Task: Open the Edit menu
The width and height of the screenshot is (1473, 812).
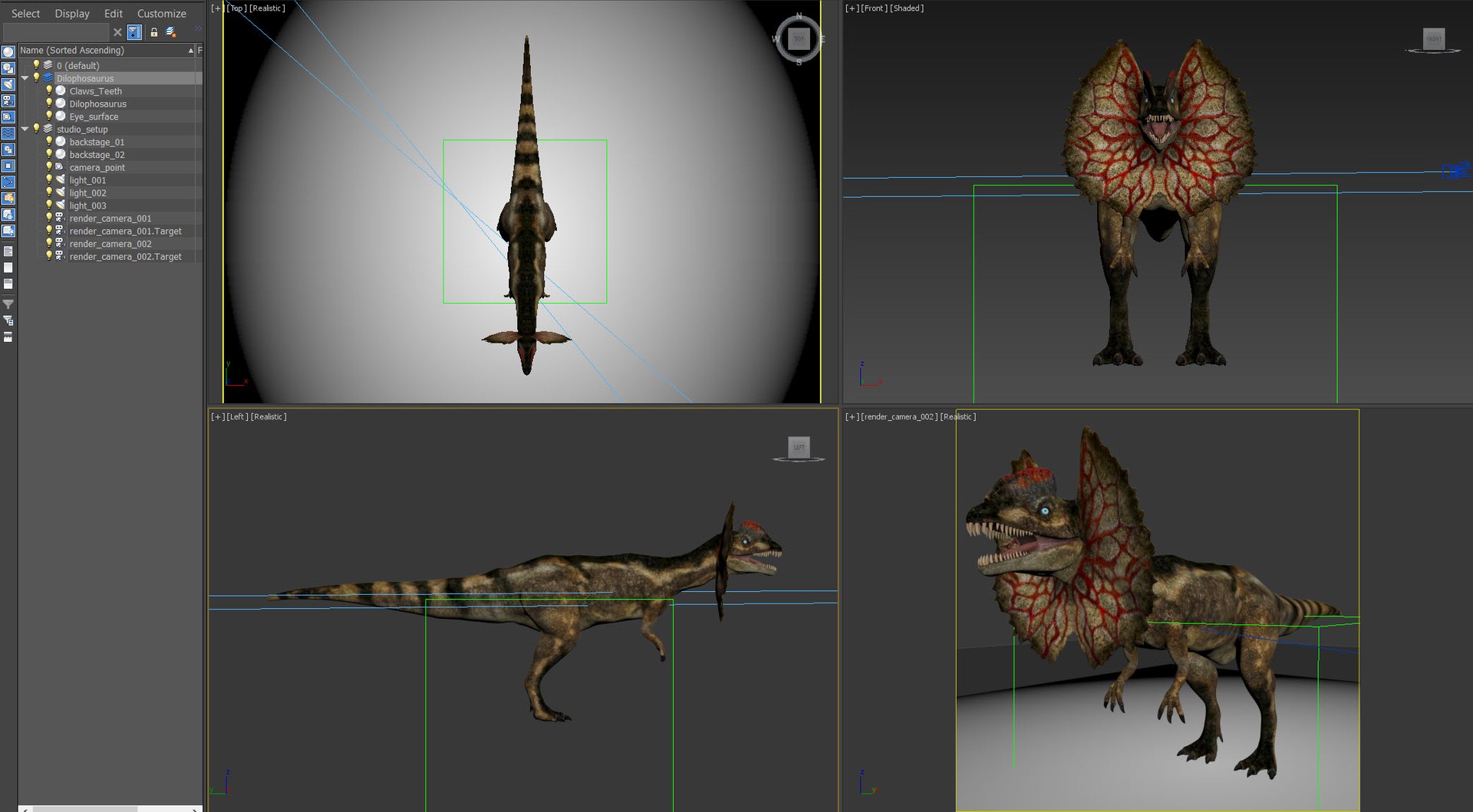Action: (x=114, y=14)
